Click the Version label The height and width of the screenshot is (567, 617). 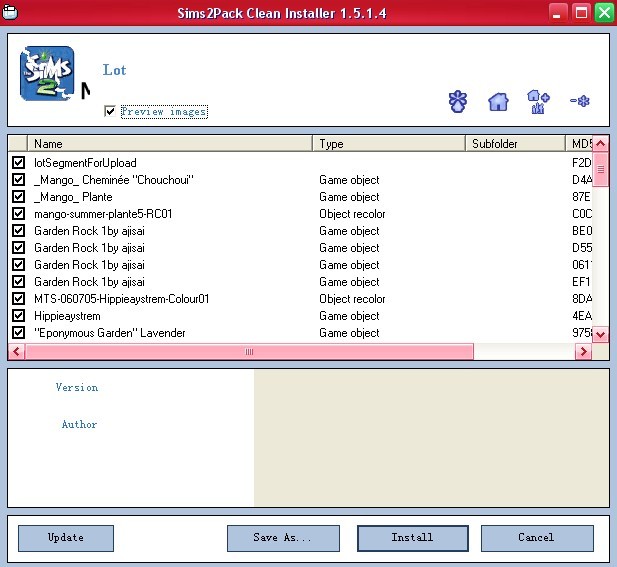77,388
